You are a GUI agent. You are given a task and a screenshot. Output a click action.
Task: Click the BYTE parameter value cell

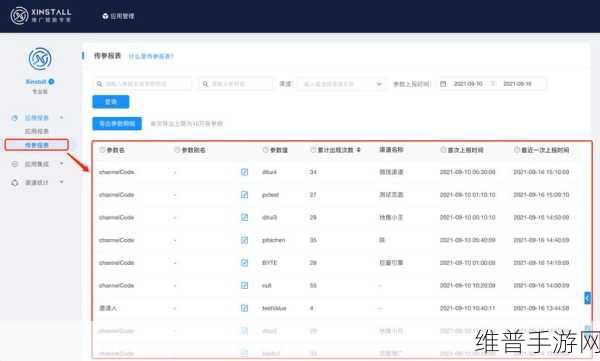269,263
